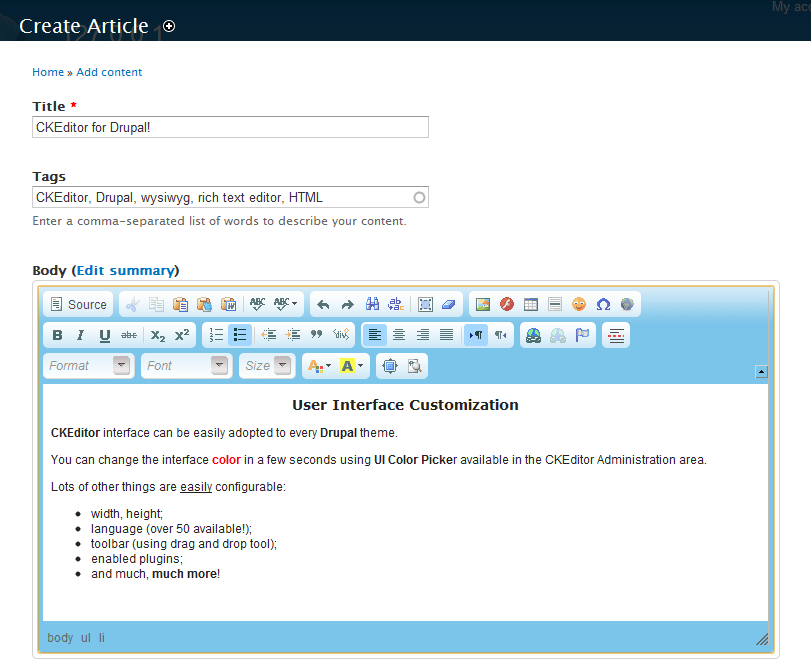811x663 pixels.
Task: Navigate to Add content breadcrumb link
Action: pyautogui.click(x=109, y=72)
